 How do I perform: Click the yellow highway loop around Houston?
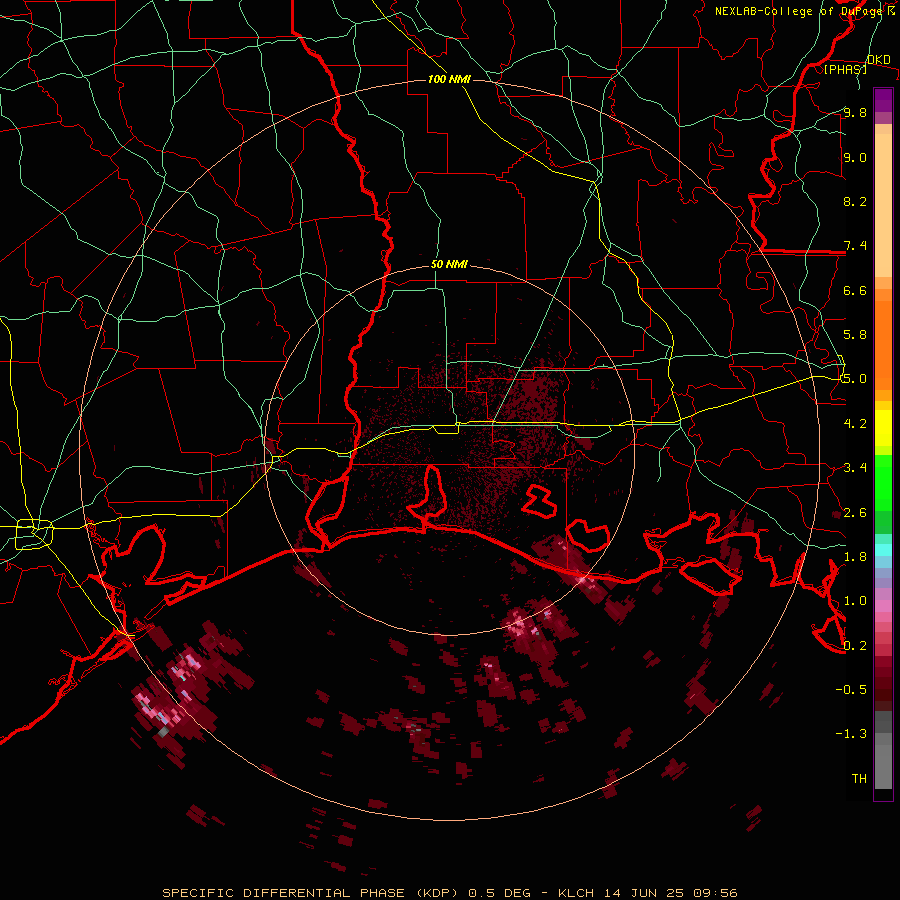tap(34, 534)
